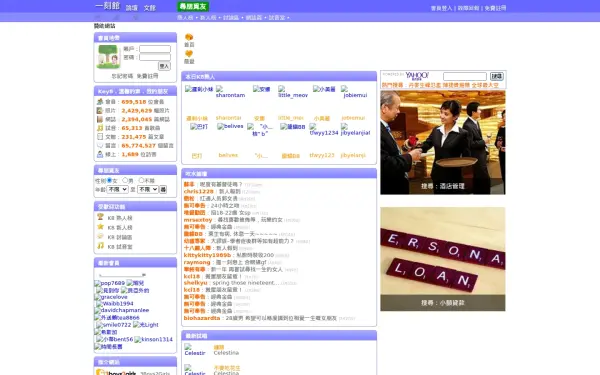The image size is (600, 375).
Task: Click in the Yahoo search text field
Action: pyautogui.click(x=465, y=76)
